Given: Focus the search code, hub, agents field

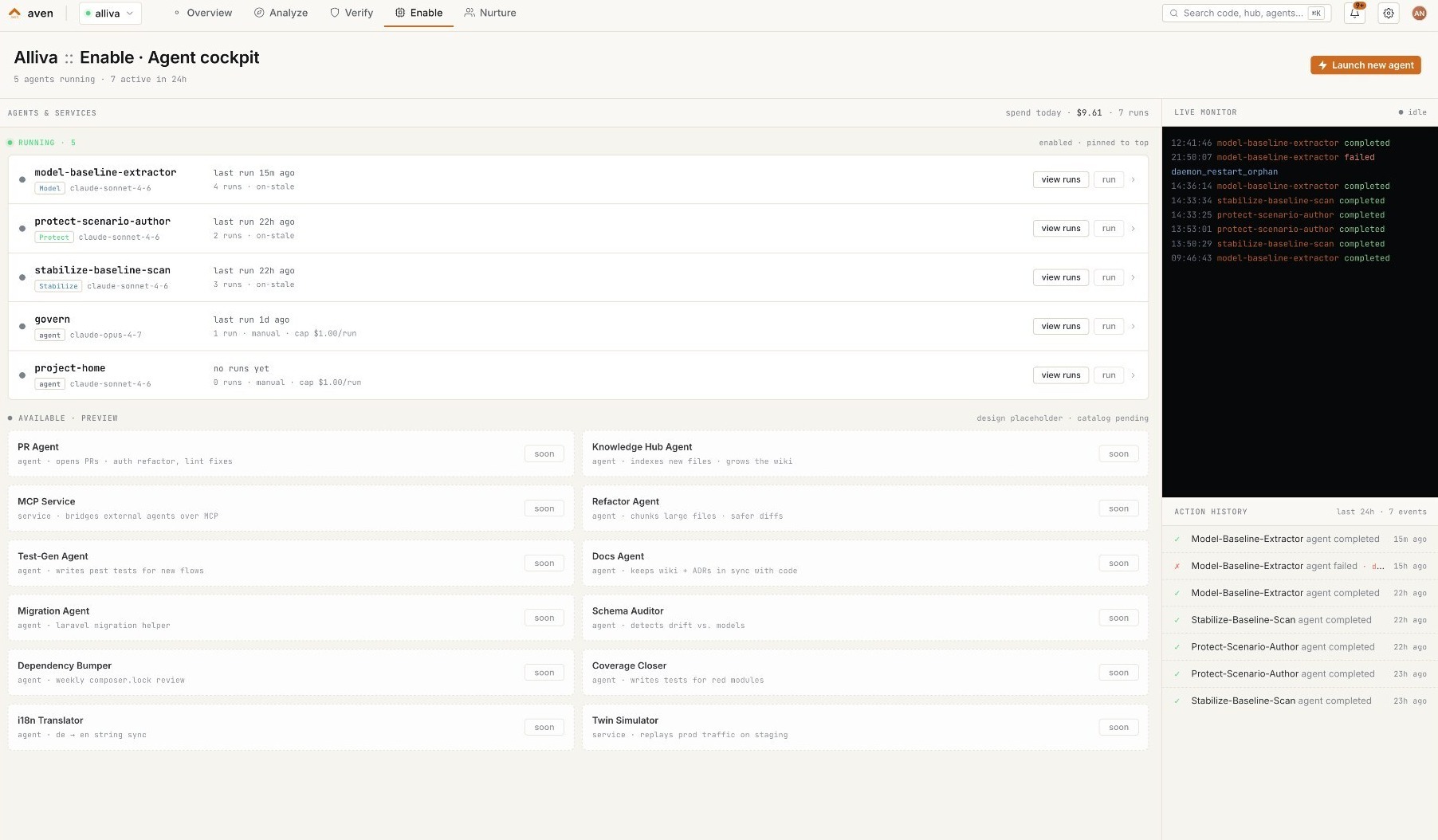Looking at the screenshot, I should pyautogui.click(x=1244, y=14).
